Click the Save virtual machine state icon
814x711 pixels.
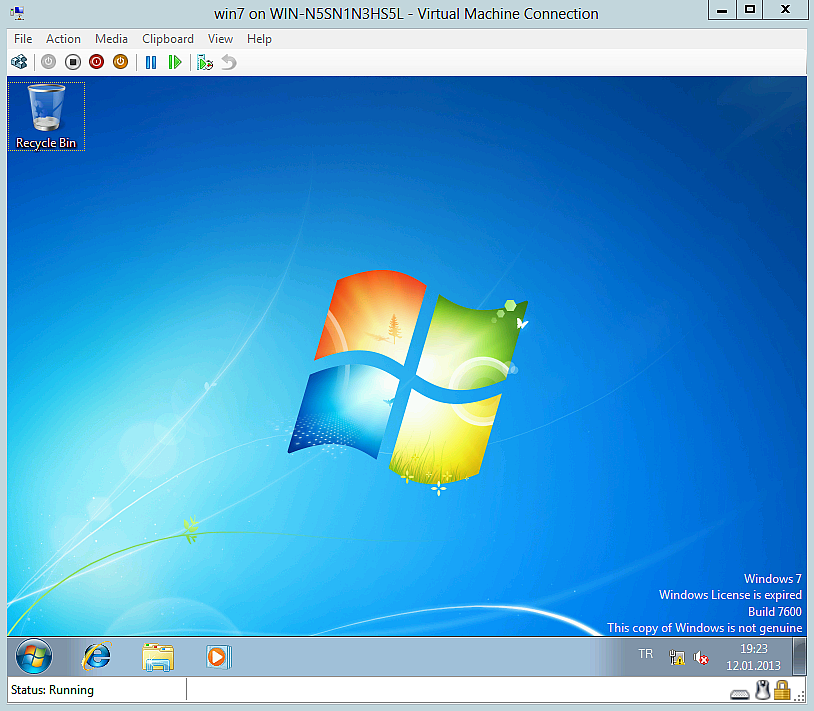[x=120, y=61]
